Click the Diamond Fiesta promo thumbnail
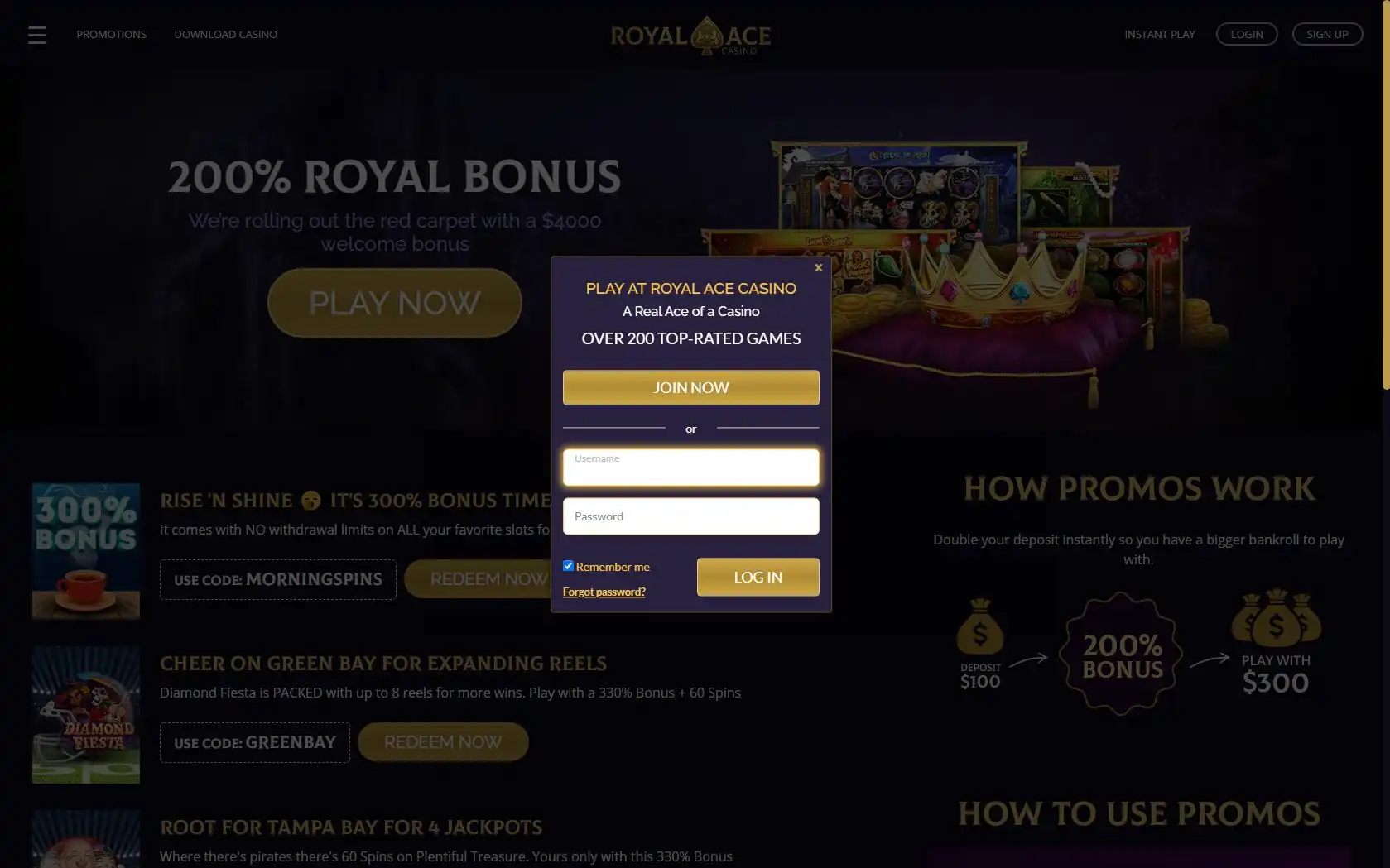 [86, 715]
